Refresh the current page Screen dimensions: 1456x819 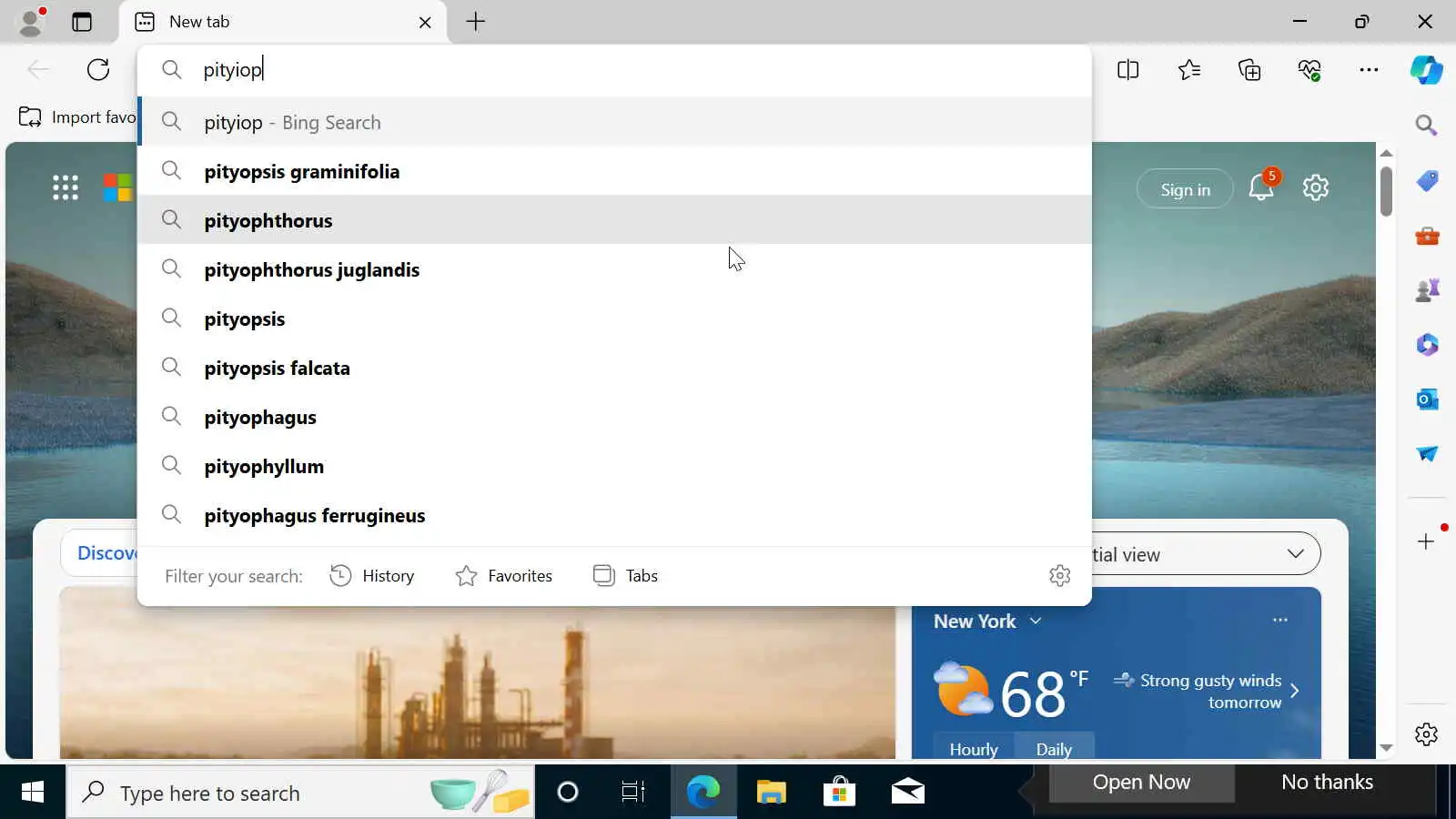click(x=98, y=69)
